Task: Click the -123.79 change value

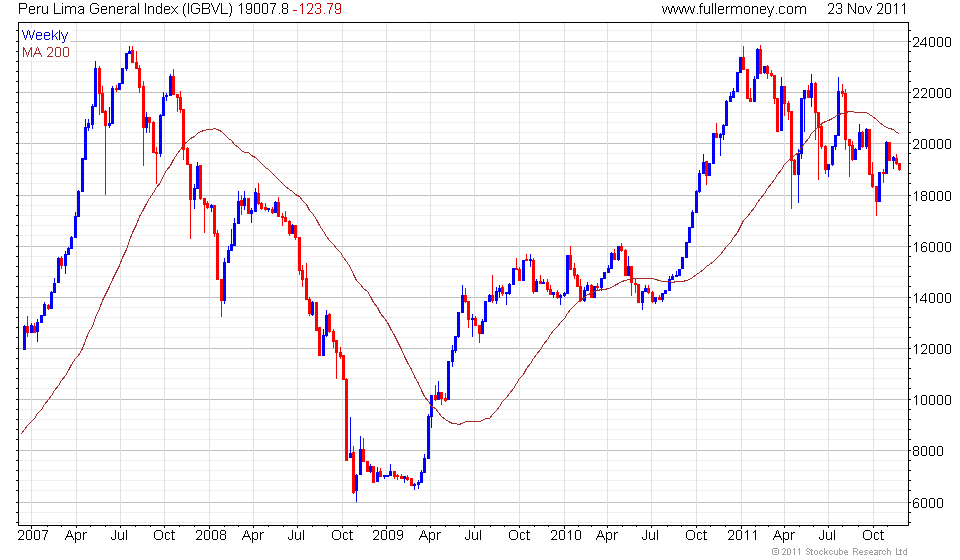Action: [x=317, y=9]
